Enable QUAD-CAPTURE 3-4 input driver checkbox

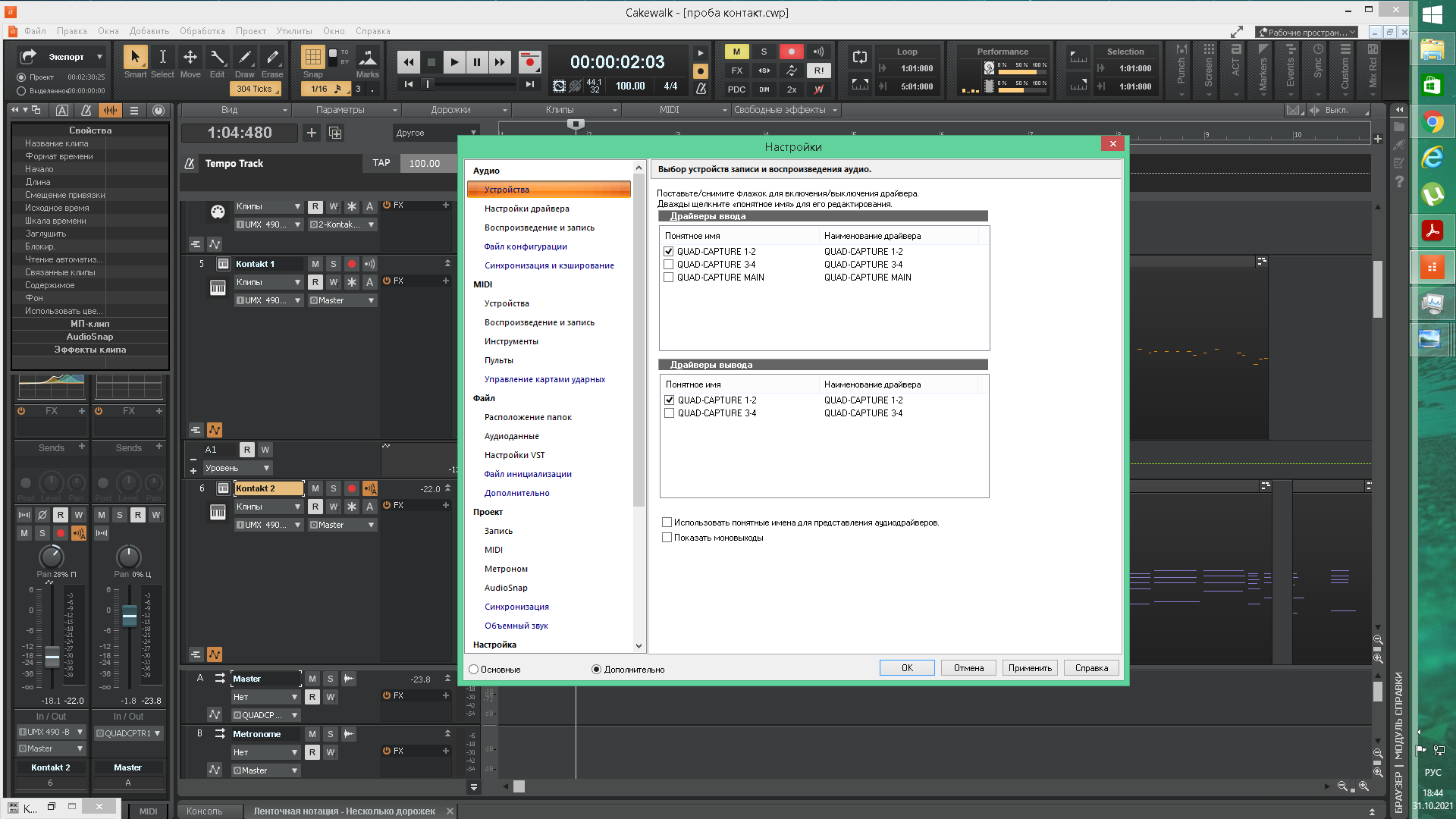coord(668,265)
